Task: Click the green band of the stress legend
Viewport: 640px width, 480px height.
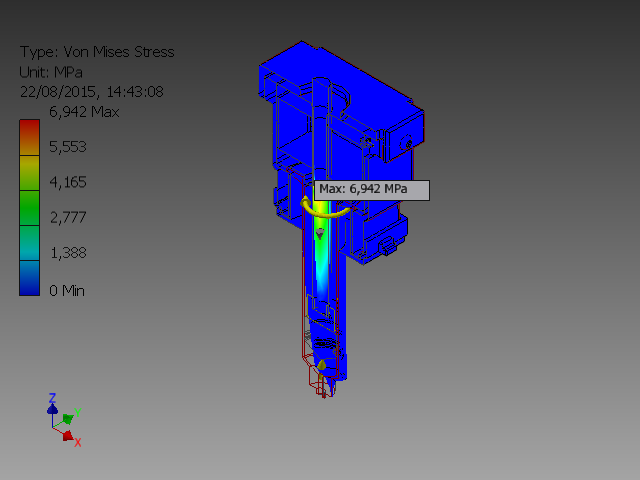Action: tap(29, 208)
